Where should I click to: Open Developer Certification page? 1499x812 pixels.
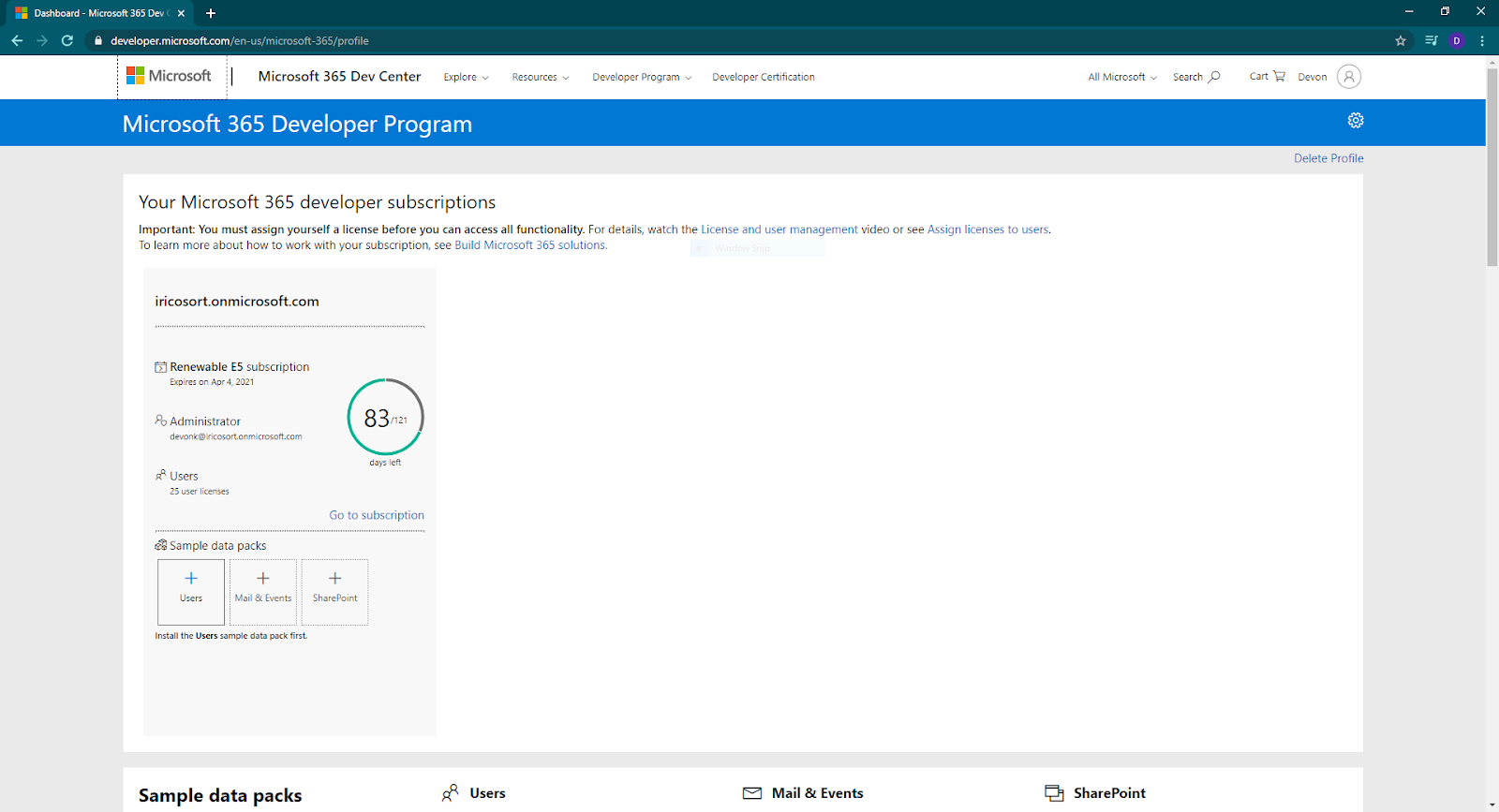click(764, 77)
